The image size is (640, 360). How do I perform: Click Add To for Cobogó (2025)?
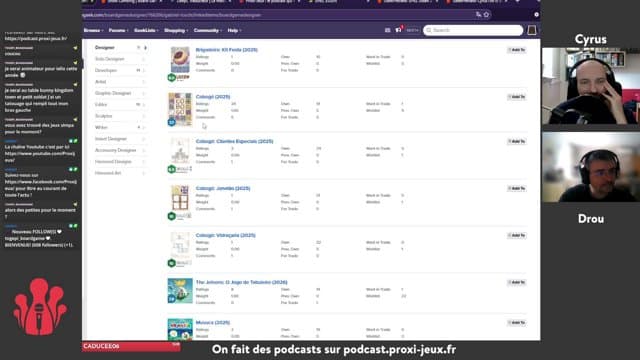(517, 97)
